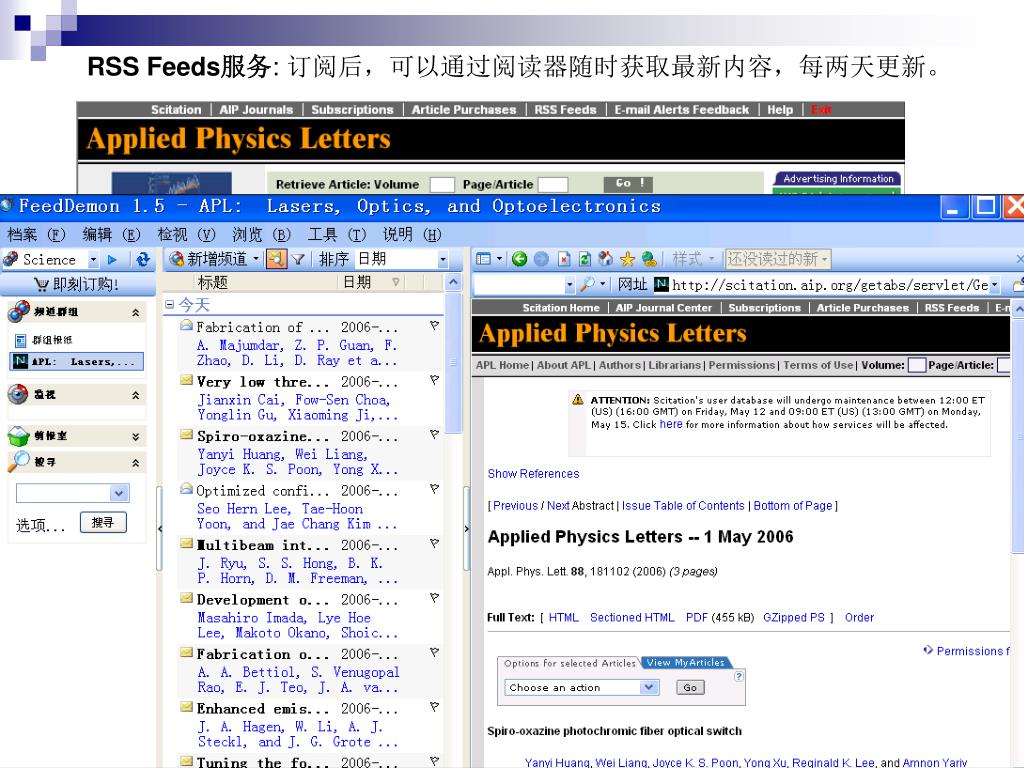Screen dimensions: 1024x768
Task: Toggle flag on A. A. Bettiol 'Fabrication o...' item
Action: point(434,652)
